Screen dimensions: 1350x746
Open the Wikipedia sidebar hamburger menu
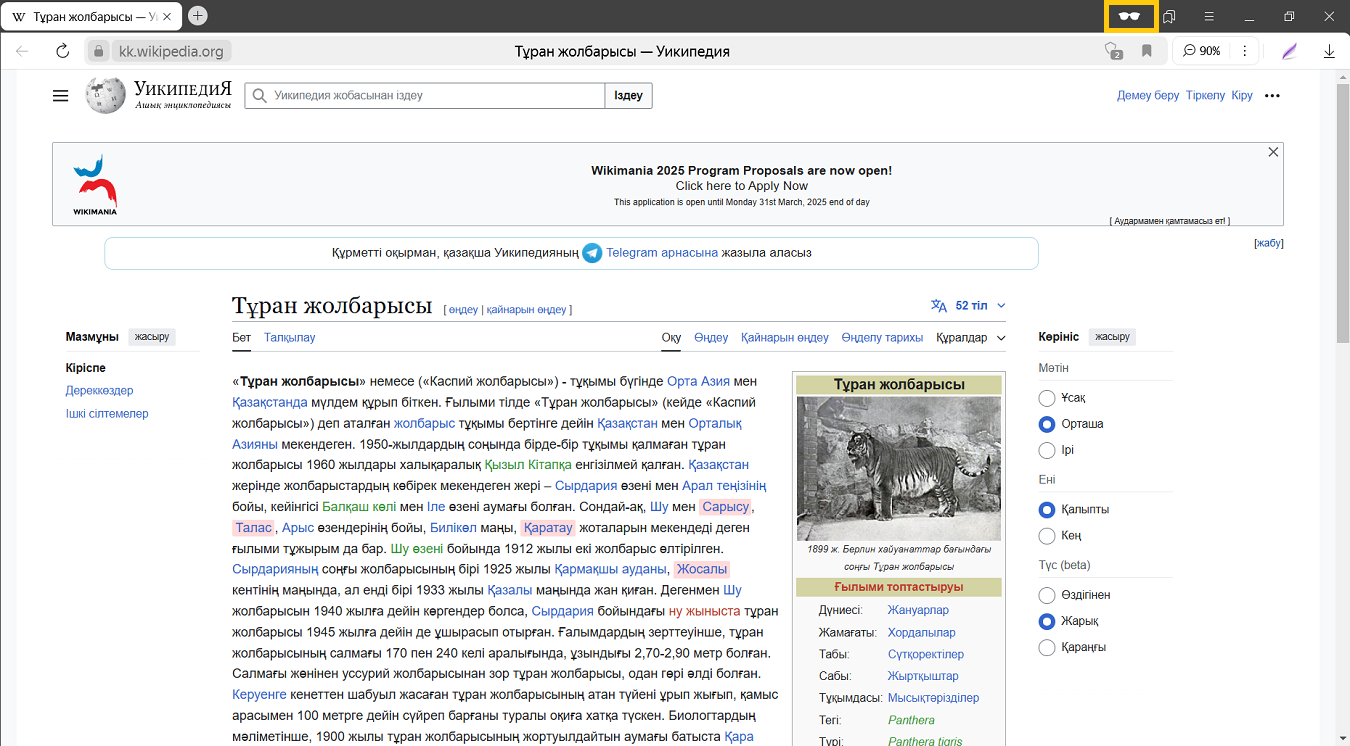[x=61, y=96]
